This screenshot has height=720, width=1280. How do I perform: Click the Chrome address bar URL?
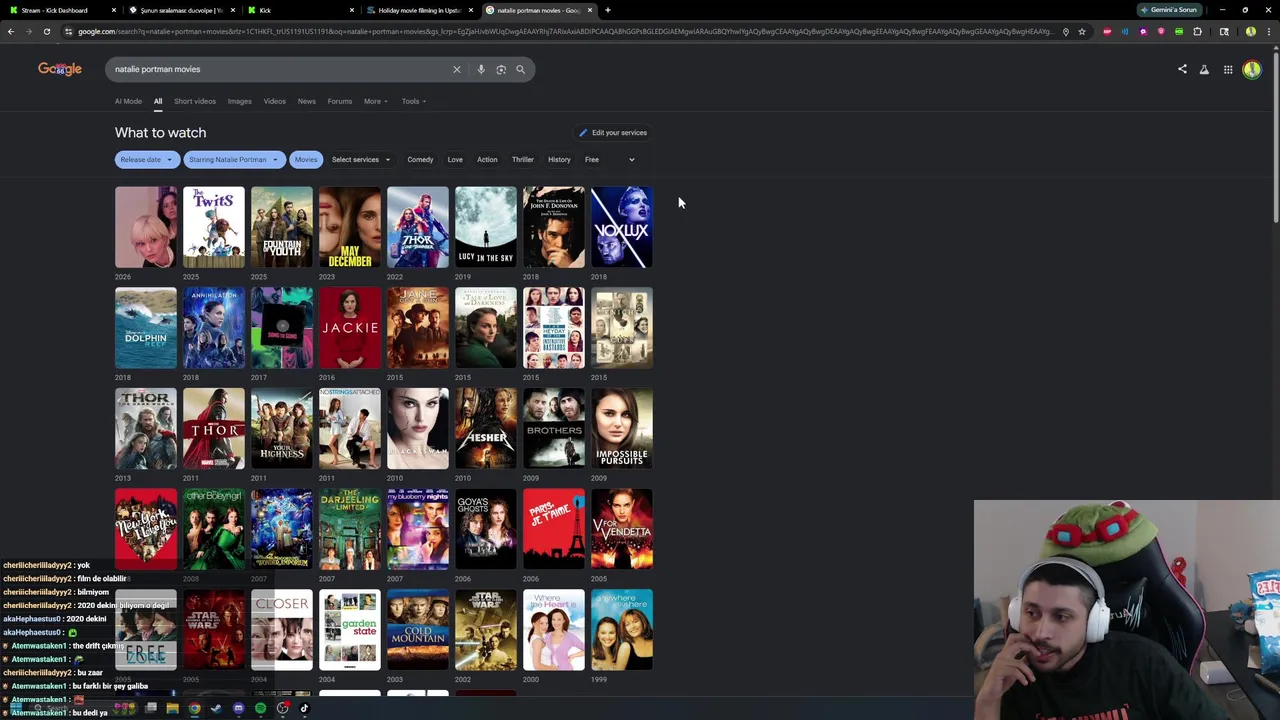point(565,31)
